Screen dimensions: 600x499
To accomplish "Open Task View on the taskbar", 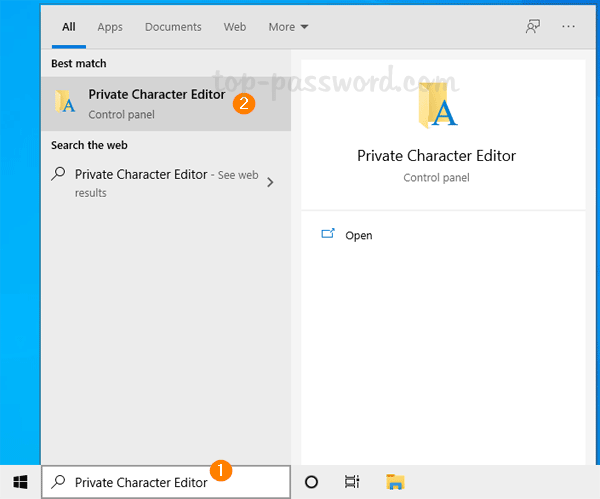I will click(352, 481).
